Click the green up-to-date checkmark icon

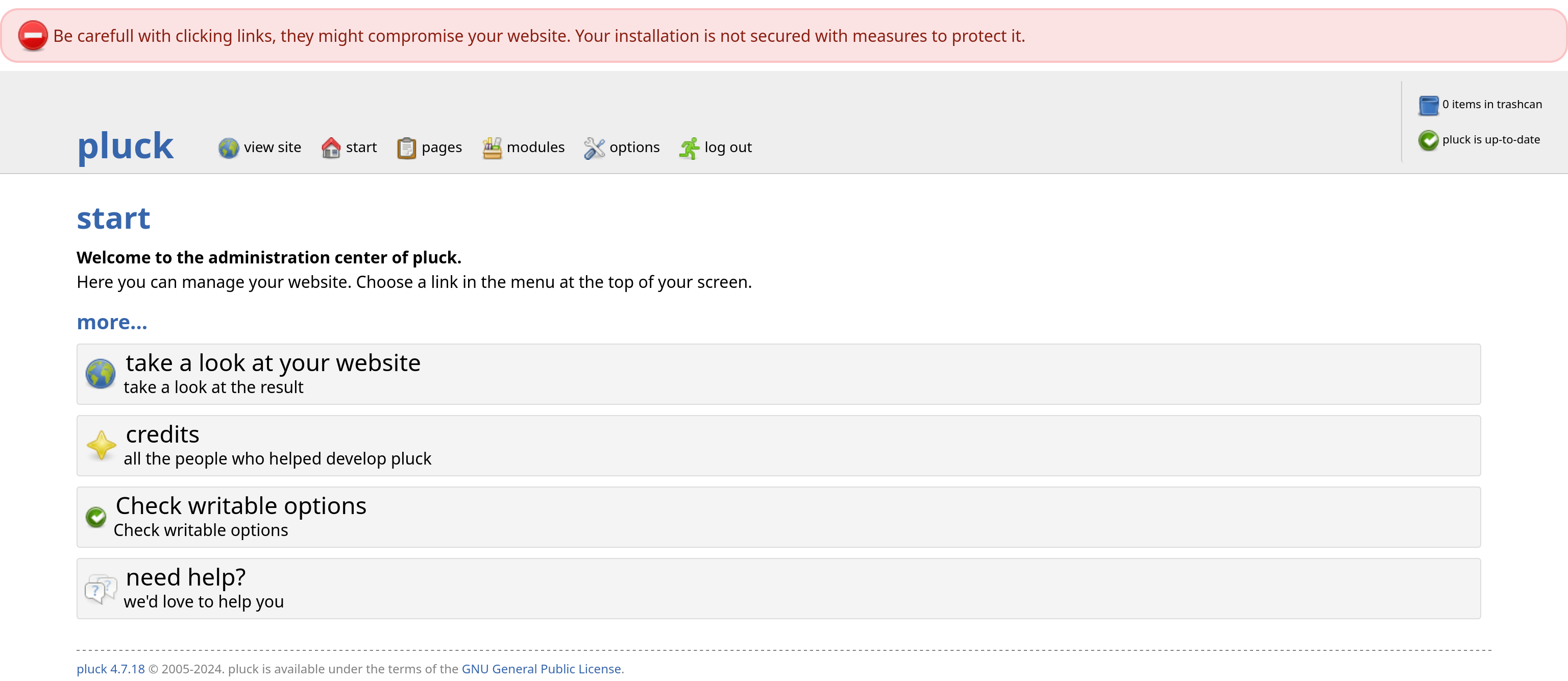pos(1428,140)
